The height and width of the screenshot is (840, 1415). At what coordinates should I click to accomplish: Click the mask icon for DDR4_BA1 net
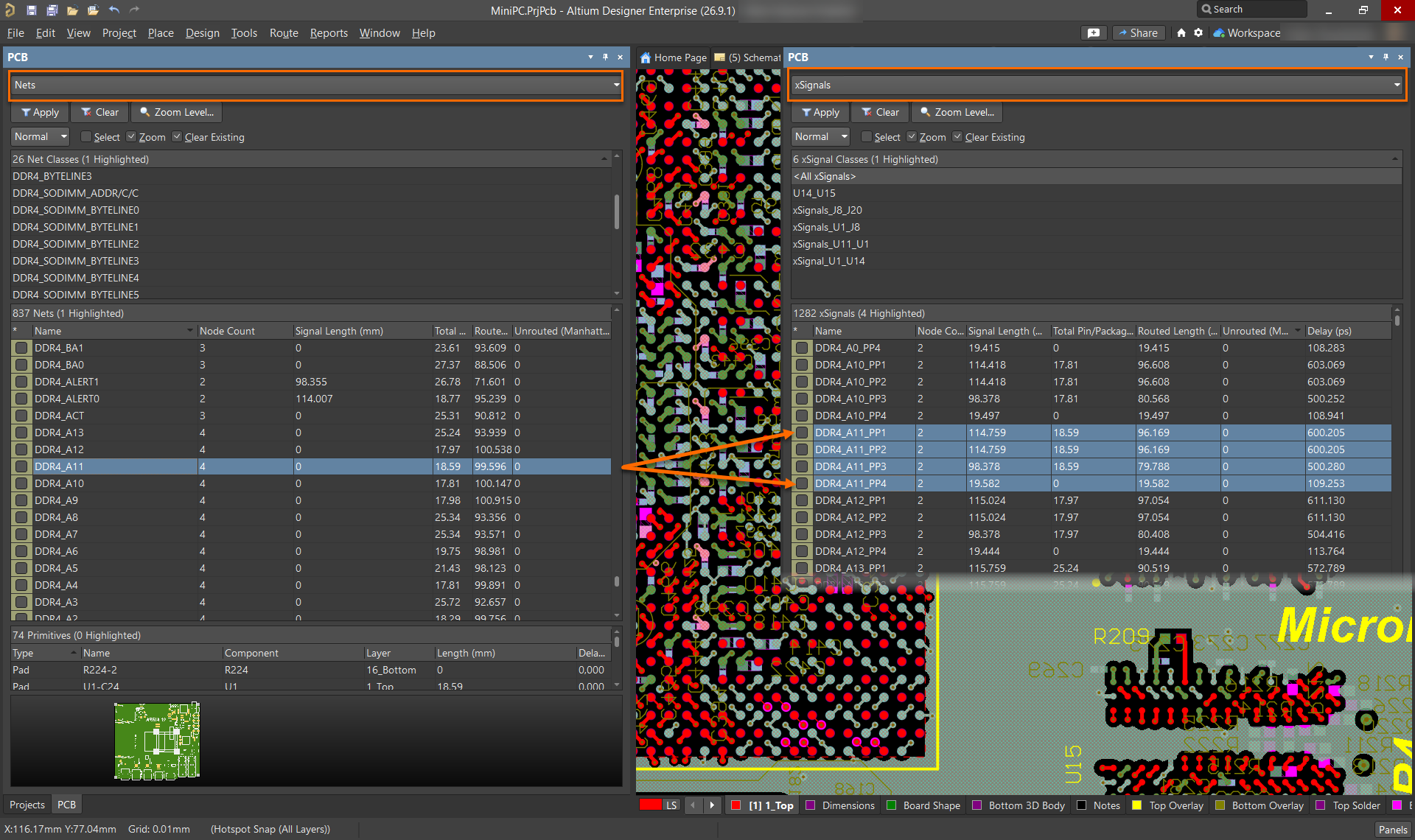click(x=21, y=348)
